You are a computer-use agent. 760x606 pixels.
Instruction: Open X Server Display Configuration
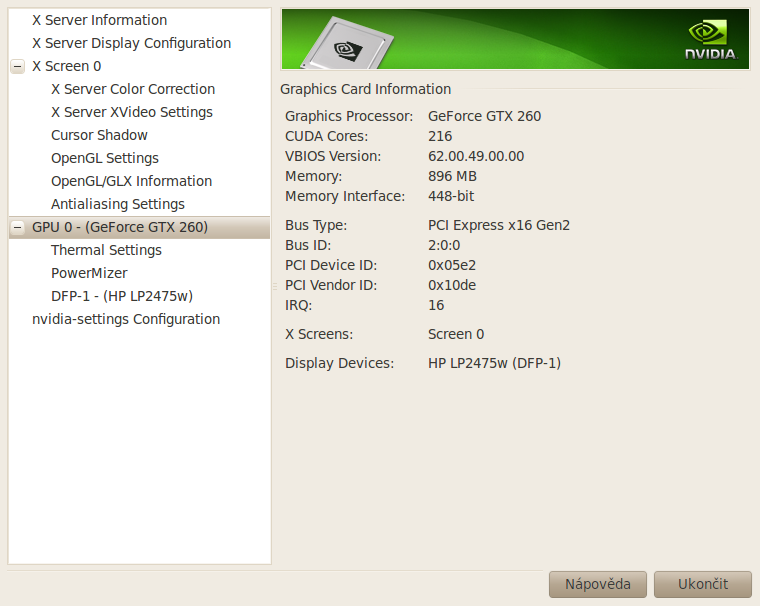point(131,43)
